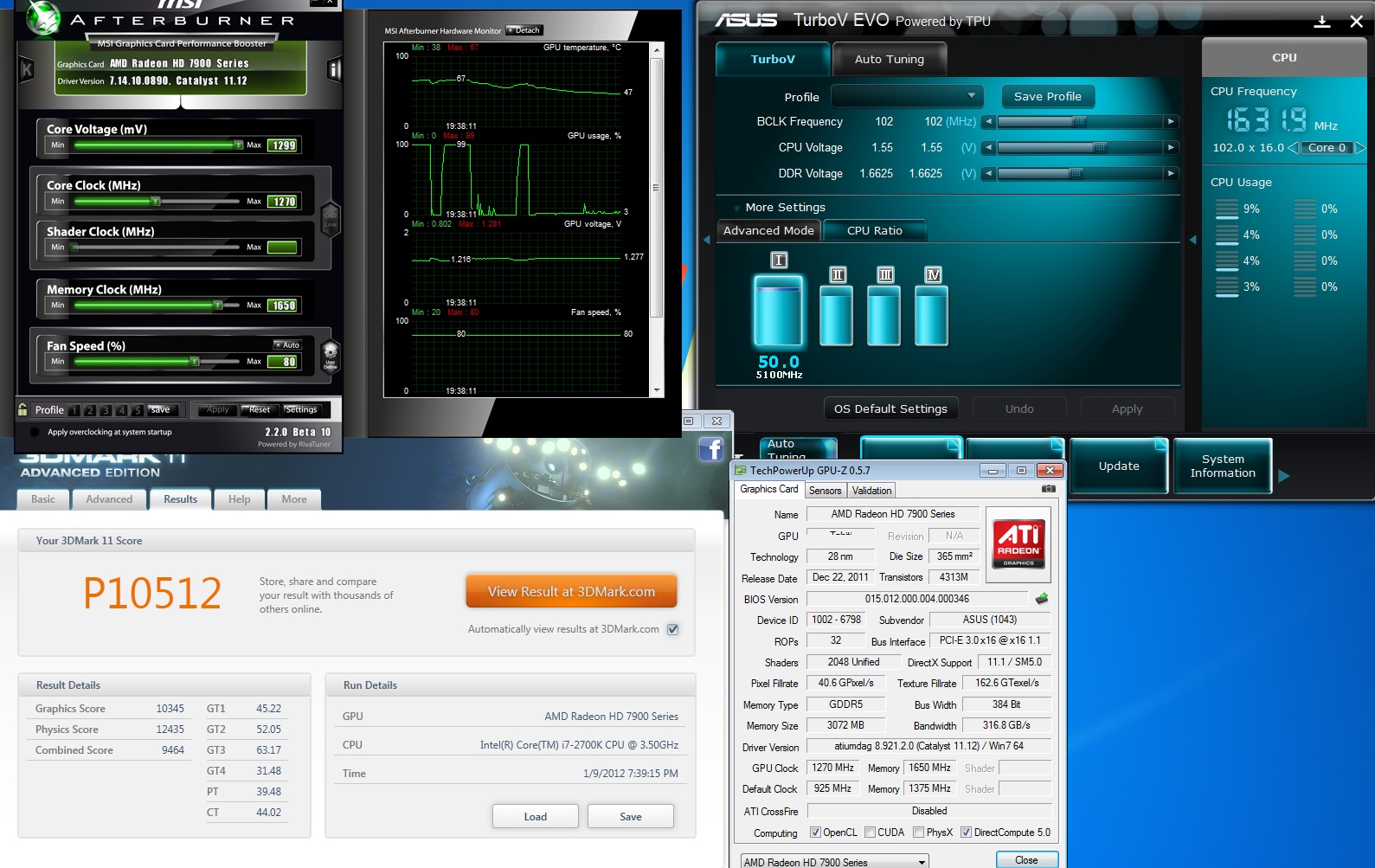This screenshot has height=868, width=1375.
Task: Click the Save button in Run Details
Action: tap(630, 817)
